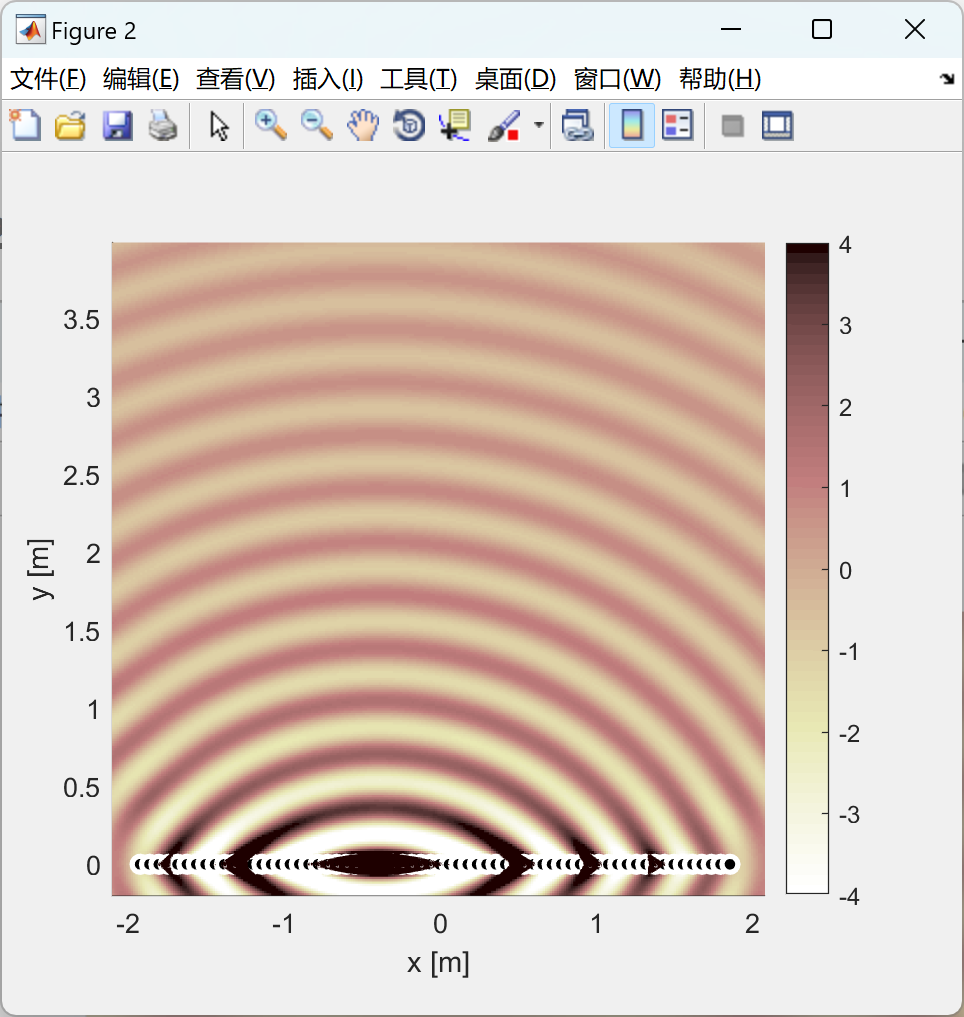Minimize the Figure 2 window

(730, 29)
